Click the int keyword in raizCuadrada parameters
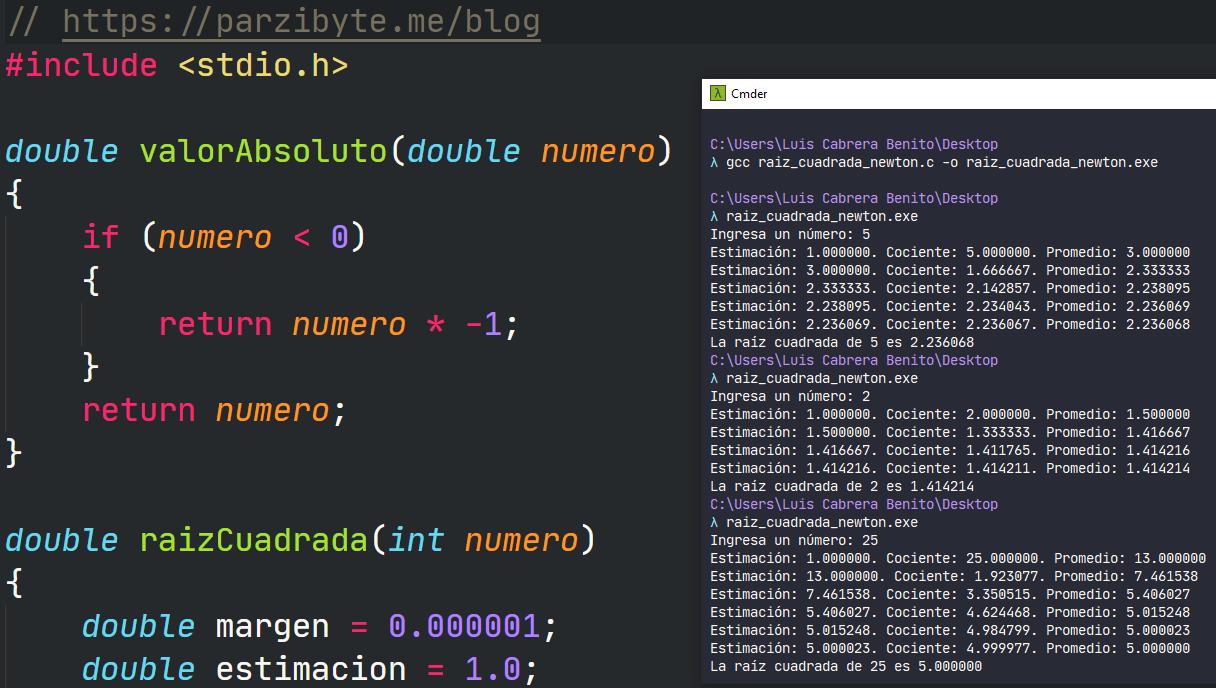Viewport: 1216px width, 688px height. [416, 540]
